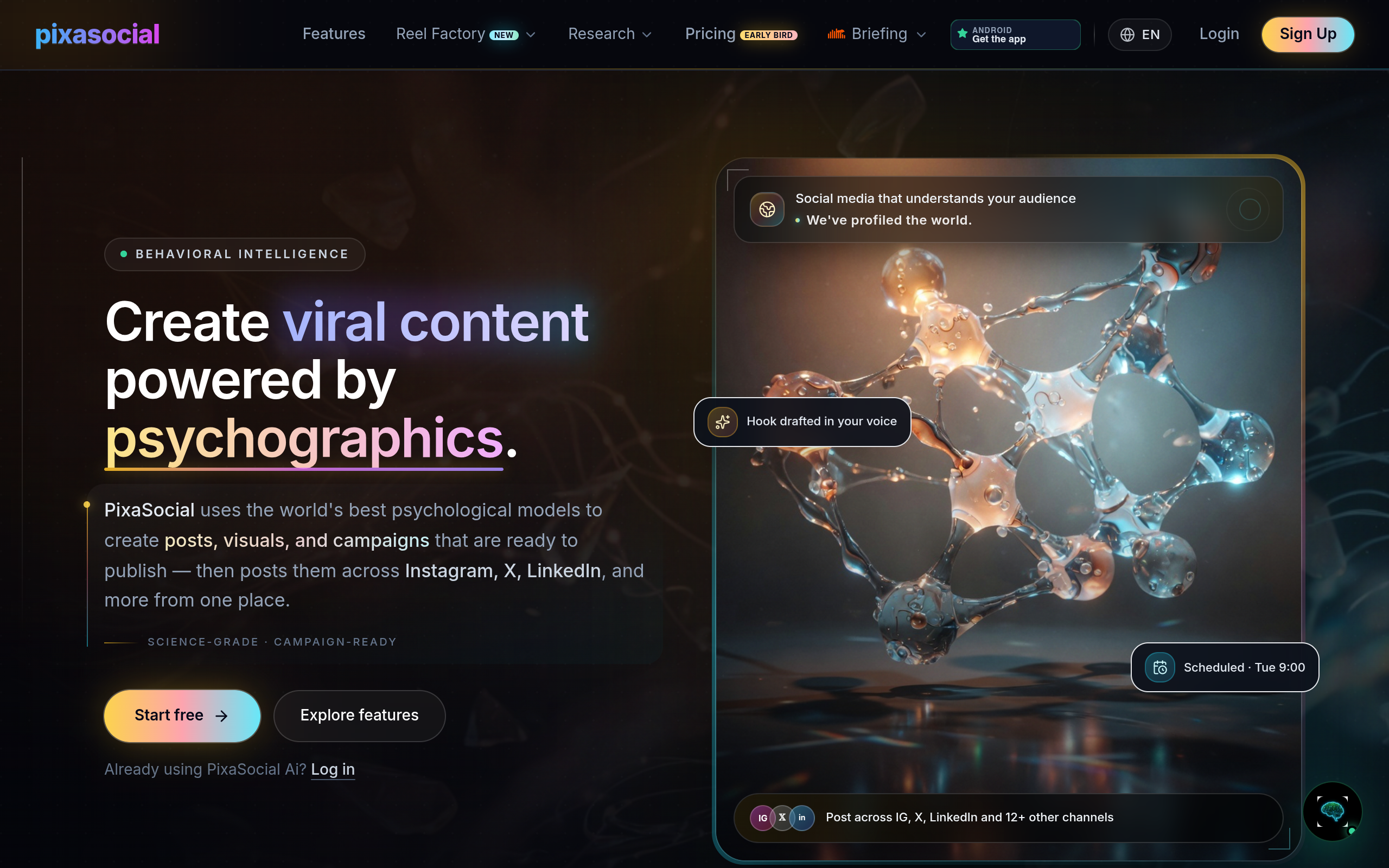The image size is (1389, 868).
Task: Click 'SCIENCE-GRADE · CAMPAIGN-READY' caption
Action: 272,642
